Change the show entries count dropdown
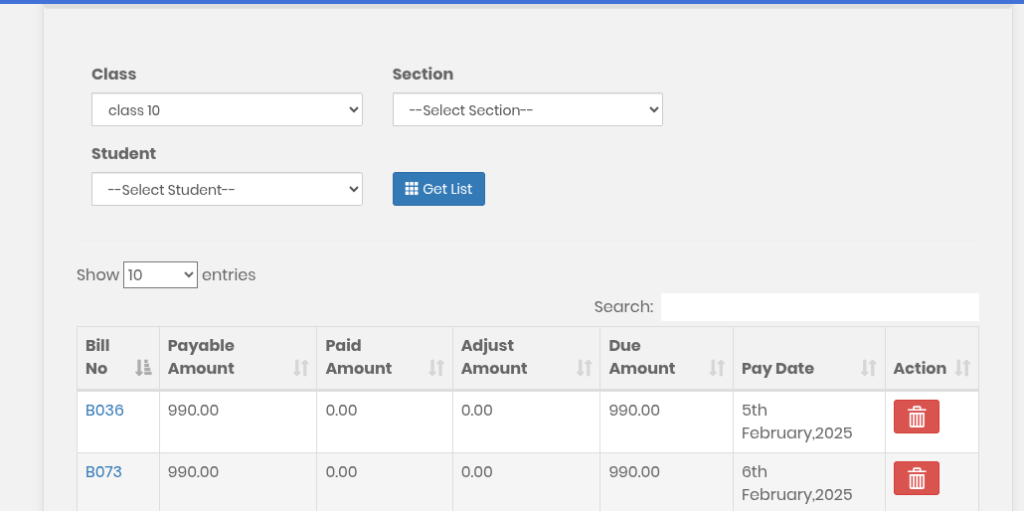Viewport: 1024px width, 511px height. click(x=160, y=274)
